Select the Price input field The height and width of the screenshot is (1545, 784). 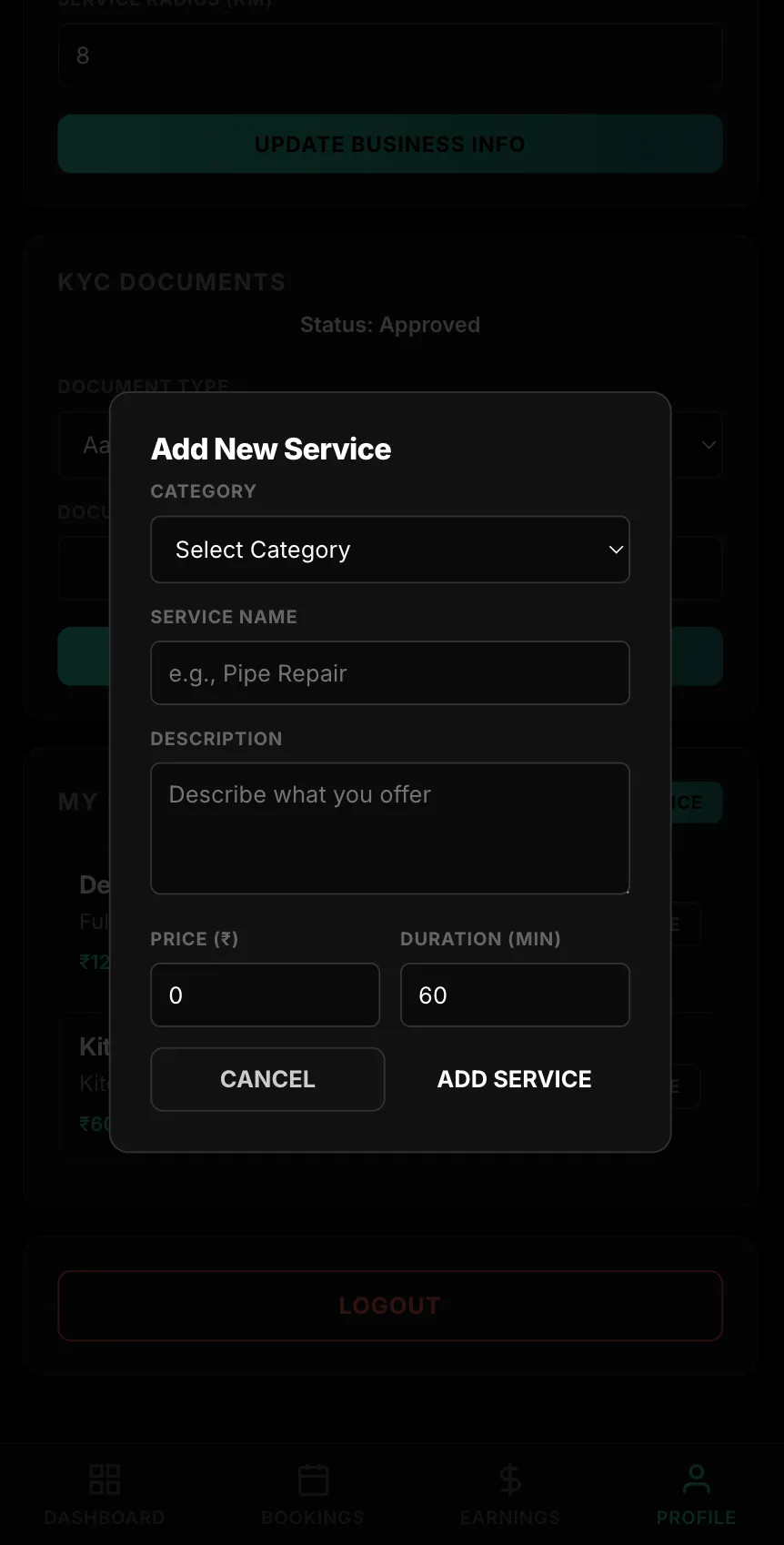[265, 995]
